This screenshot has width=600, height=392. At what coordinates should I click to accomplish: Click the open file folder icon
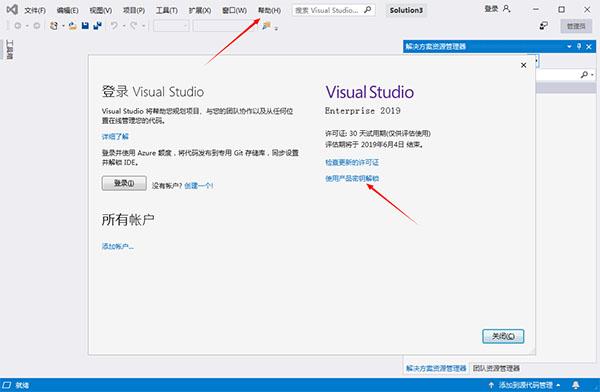(73, 26)
